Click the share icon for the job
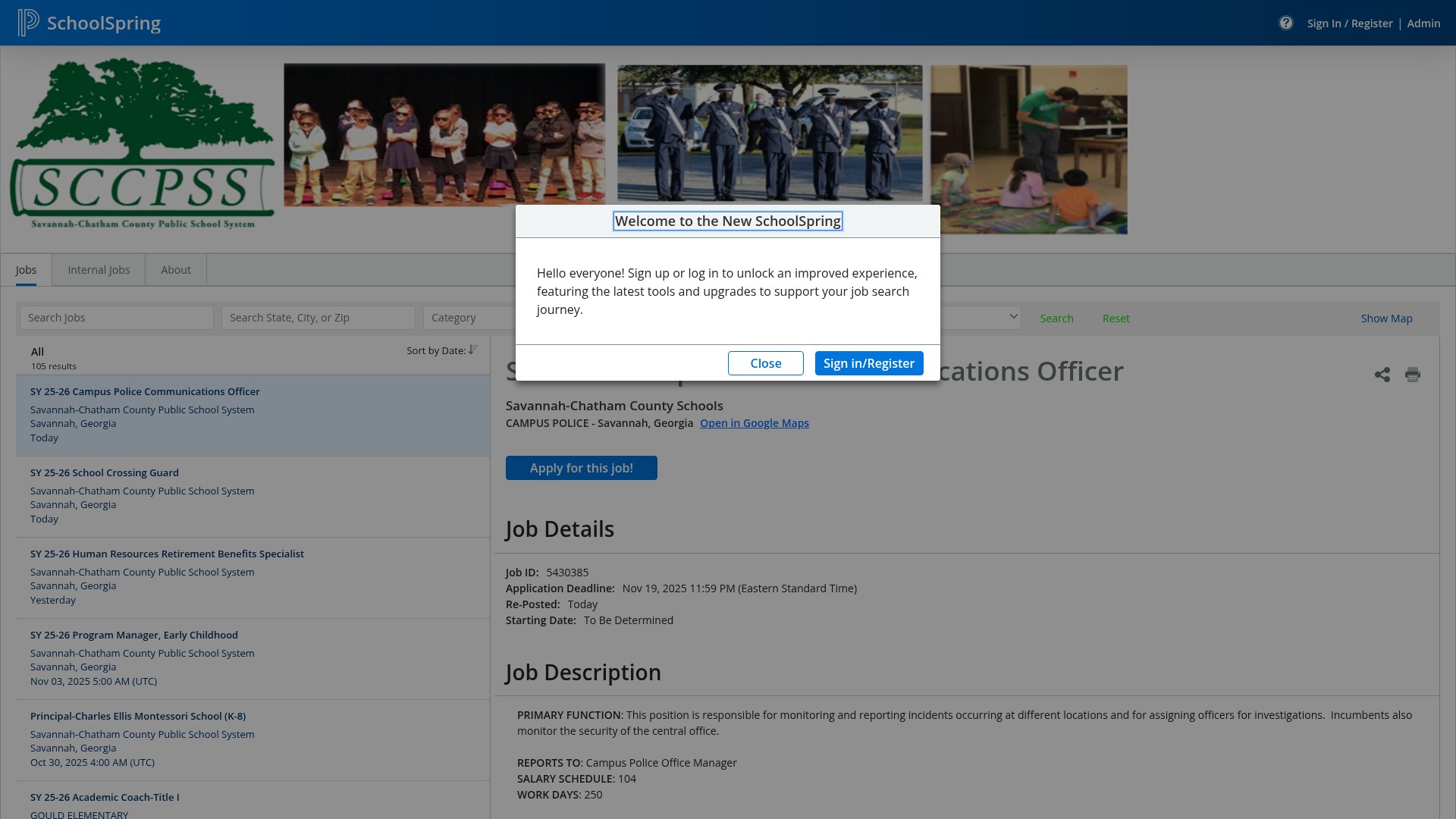Viewport: 1456px width, 819px height. click(1382, 375)
